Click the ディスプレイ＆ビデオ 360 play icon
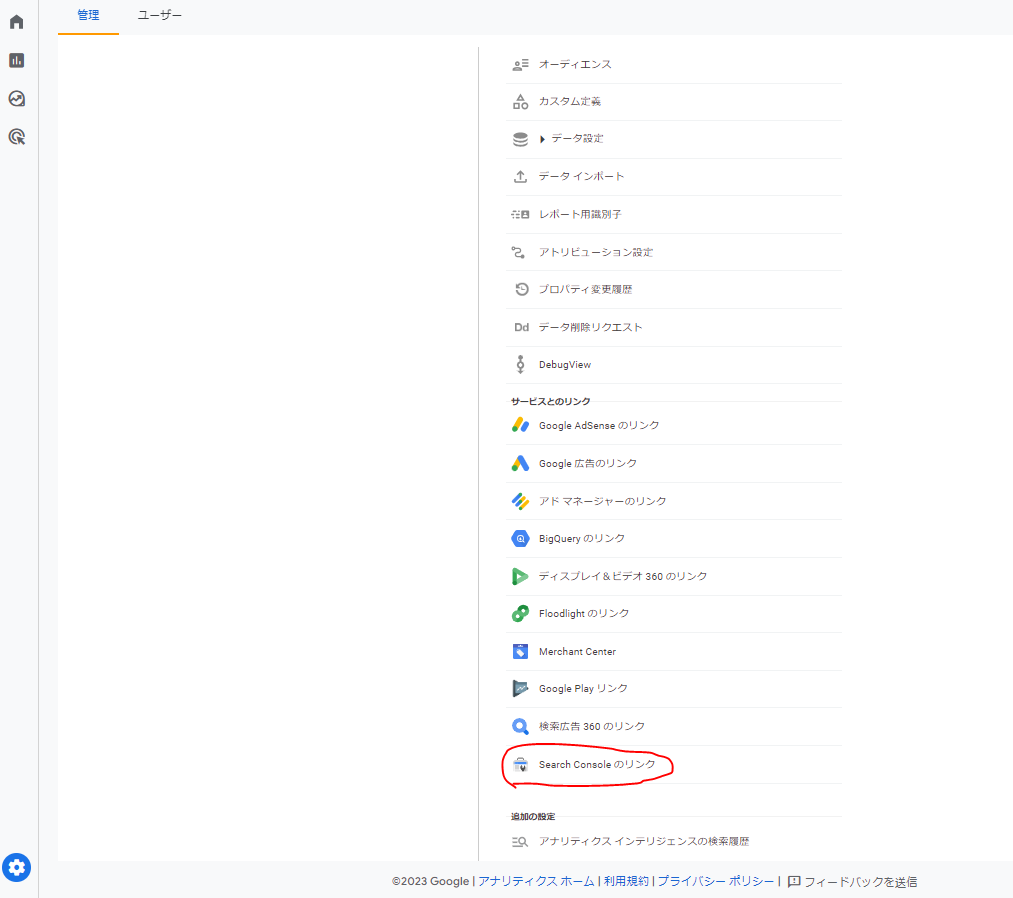 point(520,576)
